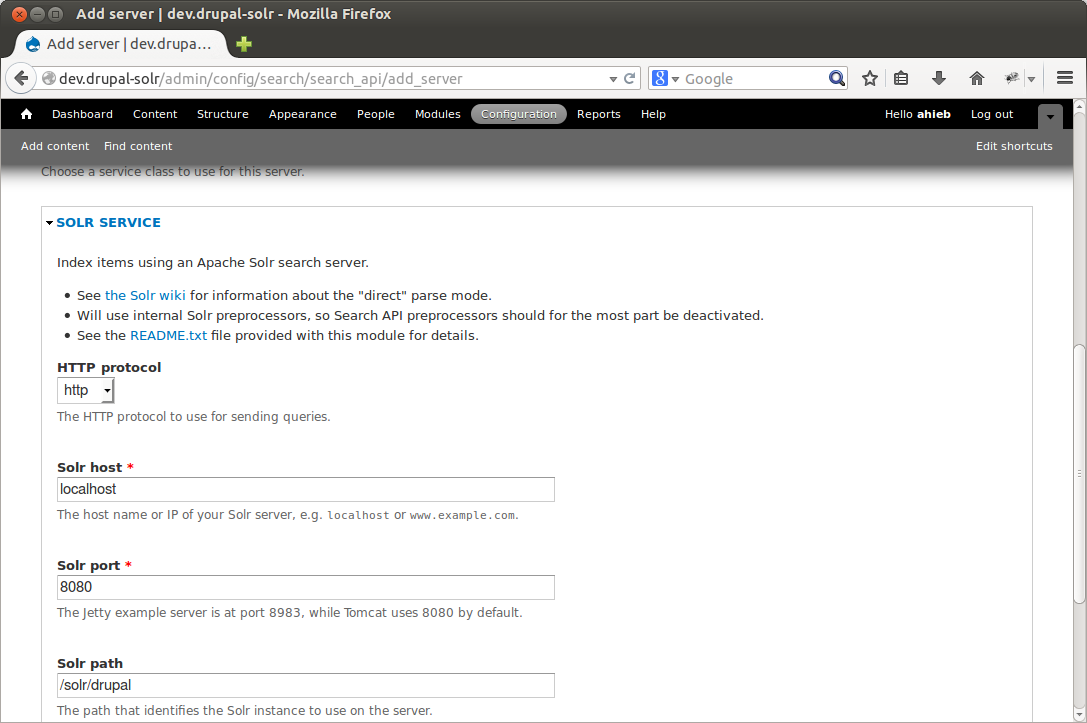The width and height of the screenshot is (1087, 723).
Task: Click the page vertical scrollbar thumb
Action: (x=1079, y=473)
